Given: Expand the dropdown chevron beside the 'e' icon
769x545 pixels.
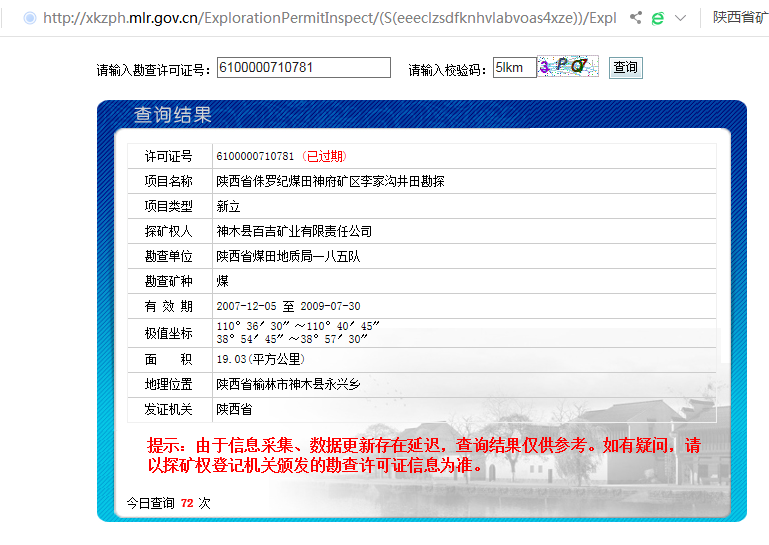Looking at the screenshot, I should [681, 18].
